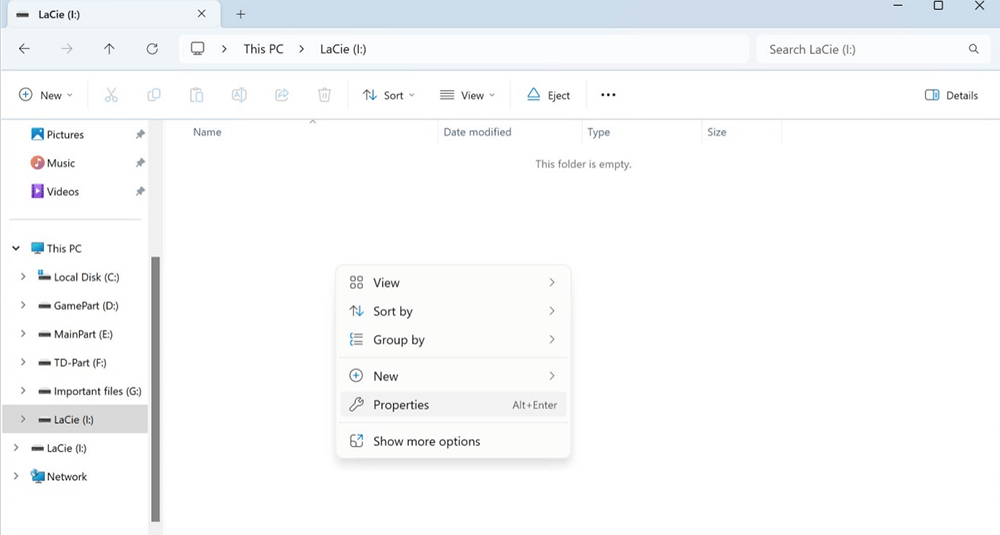Close the LaCie (I:) tab
Viewport: 1000px width, 535px height.
202,13
